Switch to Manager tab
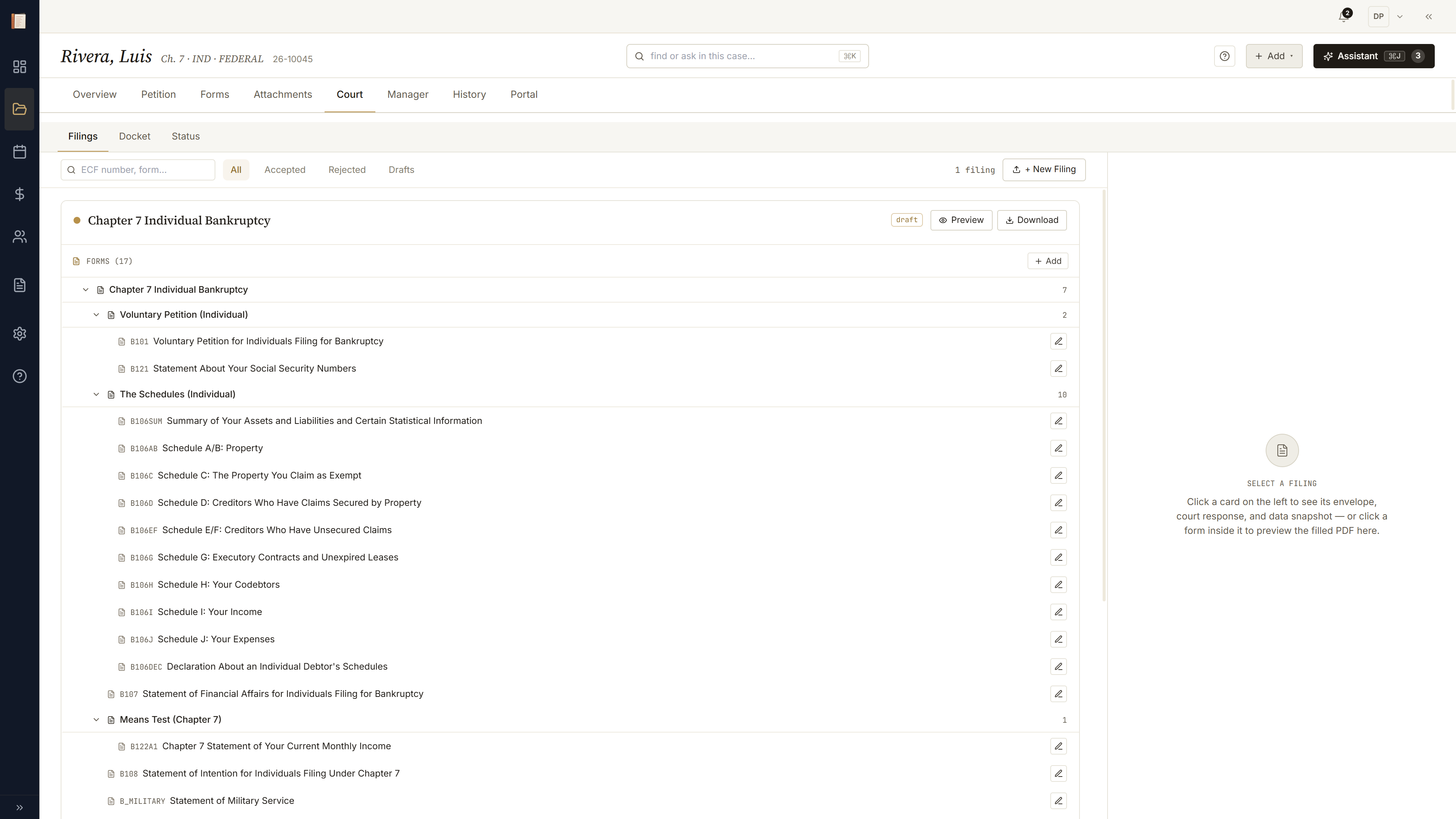Viewport: 1456px width, 819px height. [x=408, y=94]
